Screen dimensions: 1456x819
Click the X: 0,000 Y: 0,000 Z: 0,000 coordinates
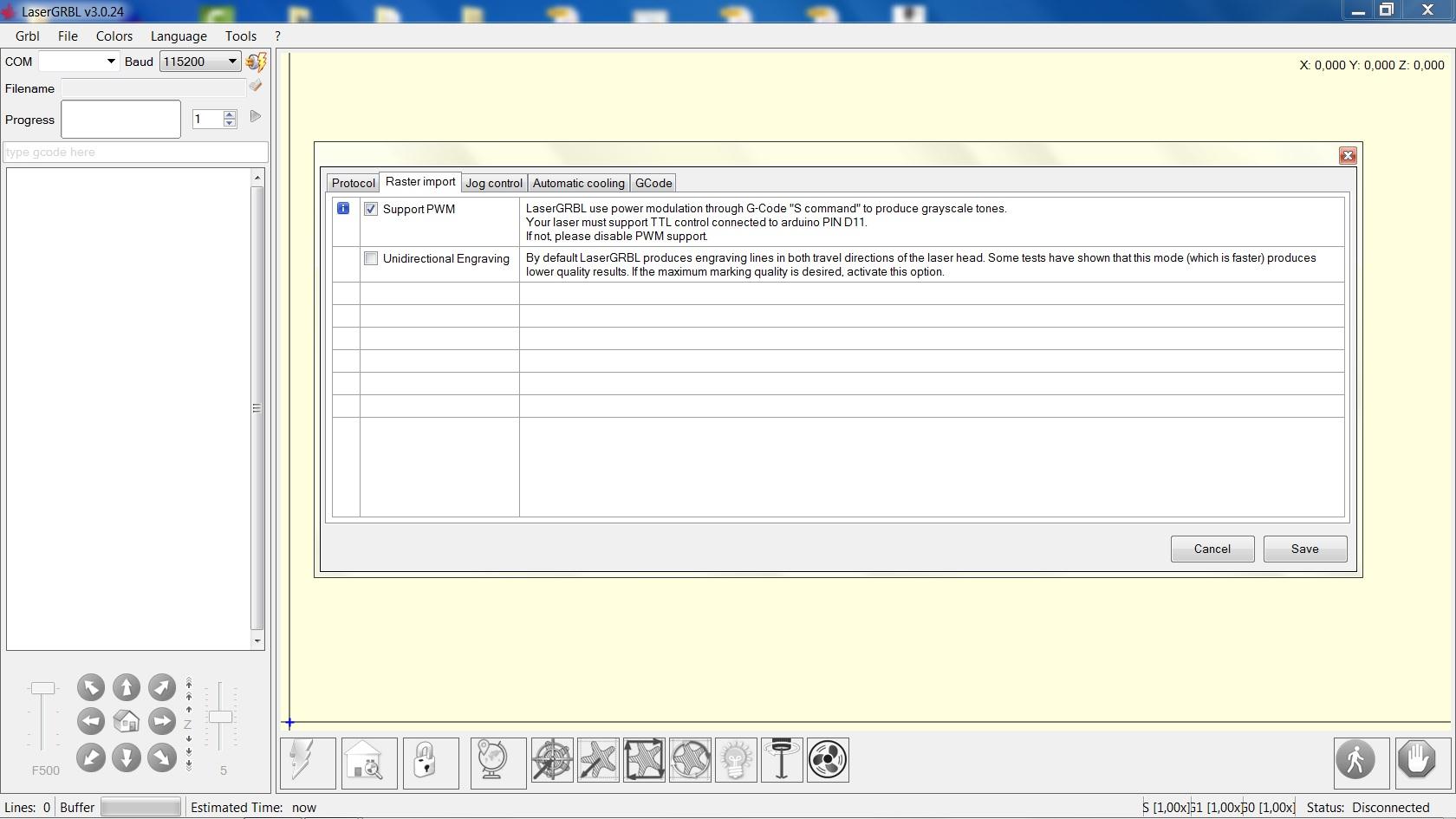point(1372,65)
